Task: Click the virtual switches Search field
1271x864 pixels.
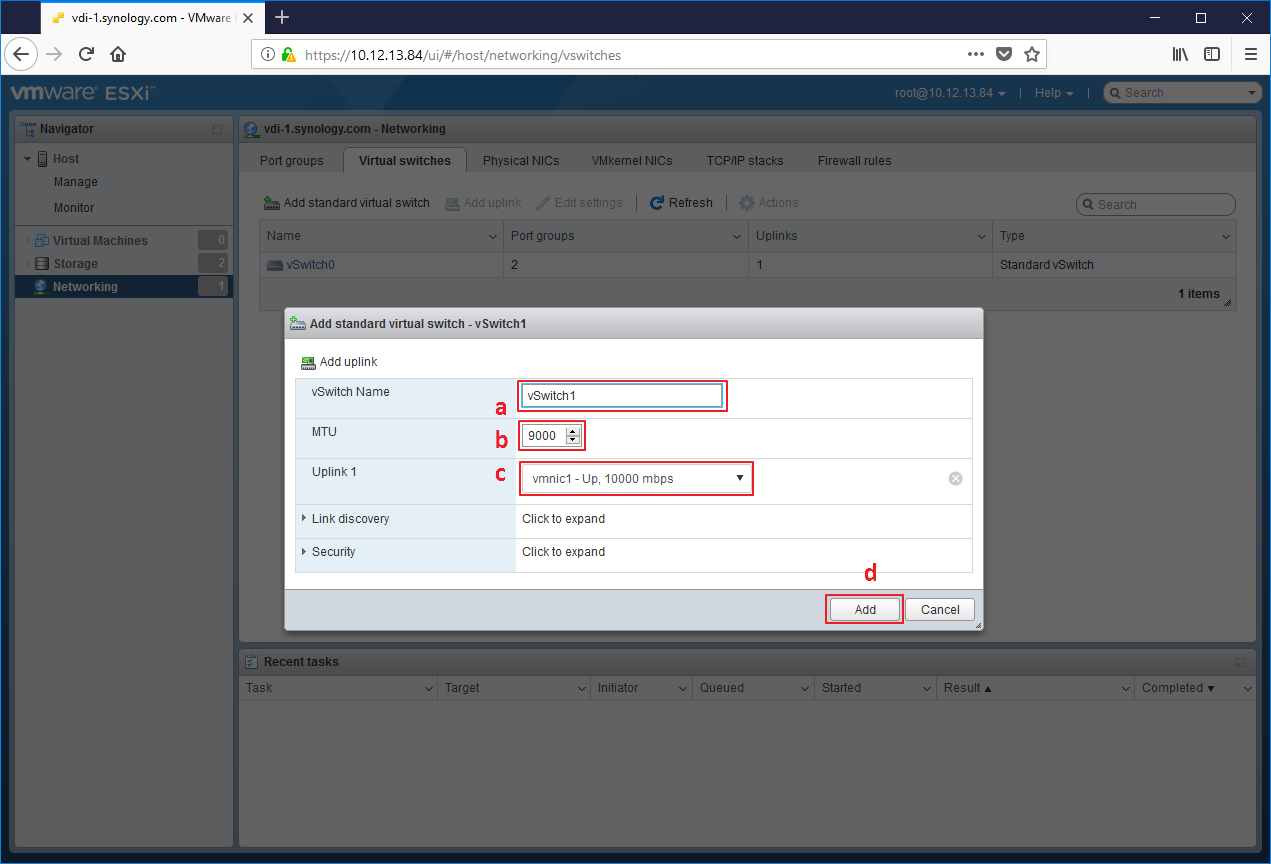Action: point(1156,204)
